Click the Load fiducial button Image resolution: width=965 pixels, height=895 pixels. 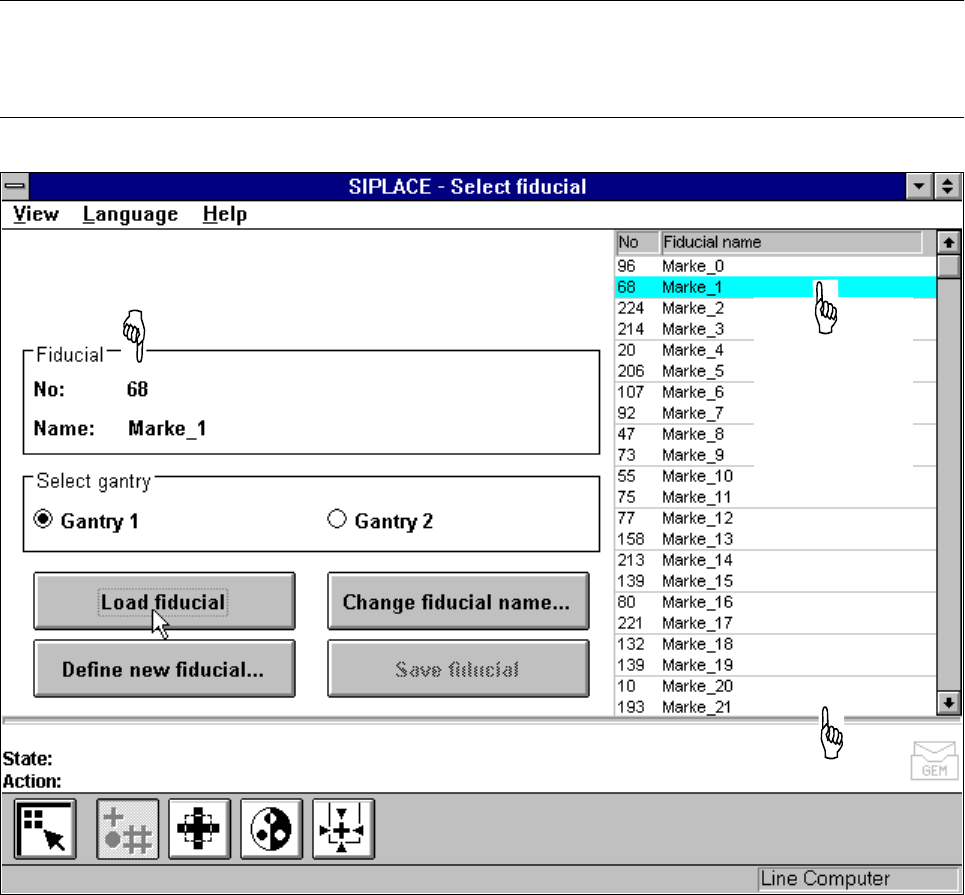click(x=164, y=601)
